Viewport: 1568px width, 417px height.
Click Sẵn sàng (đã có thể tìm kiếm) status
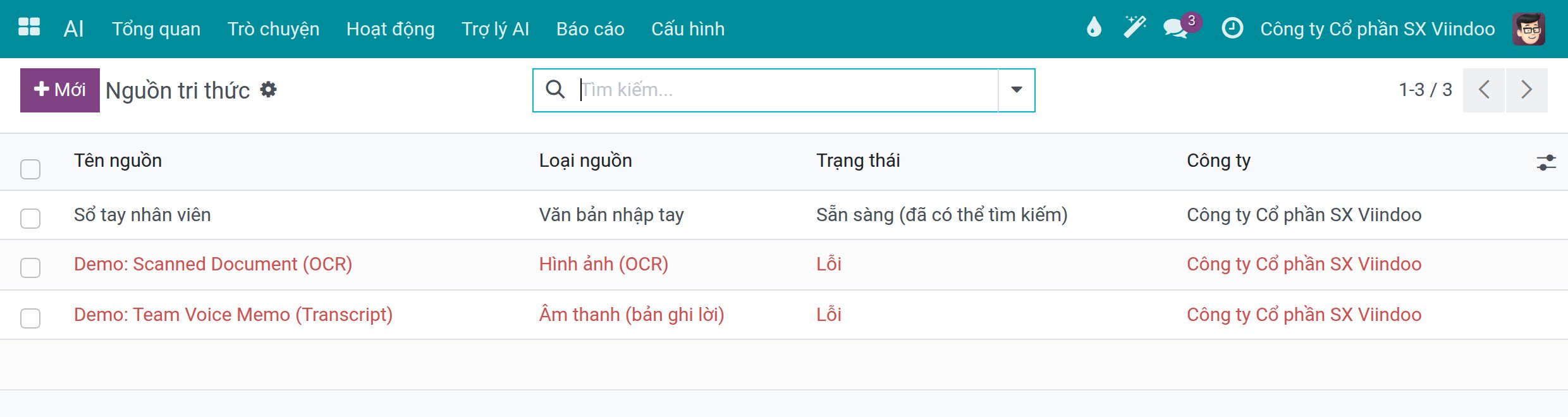click(941, 215)
